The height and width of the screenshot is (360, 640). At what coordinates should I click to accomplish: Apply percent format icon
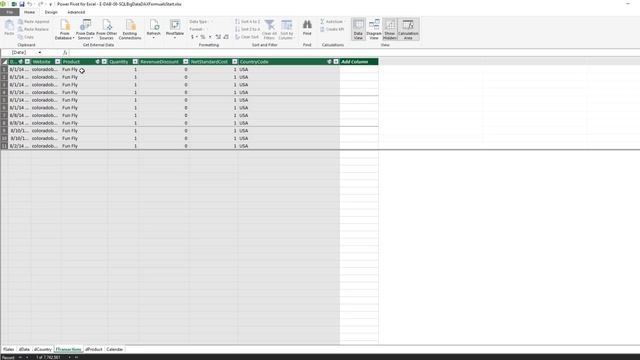[203, 37]
